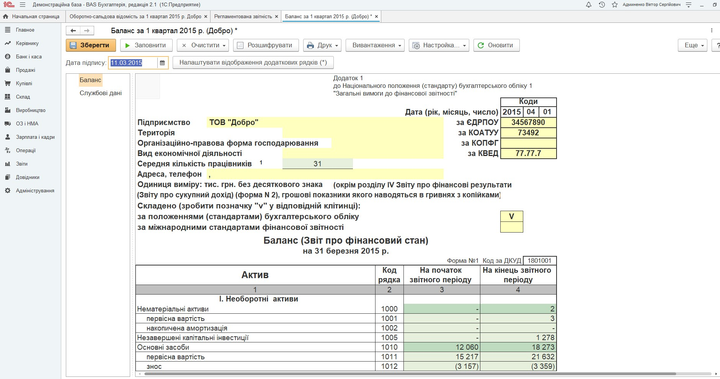Click the Склад warehouse icon
This screenshot has width=720, height=379.
[x=7, y=97]
